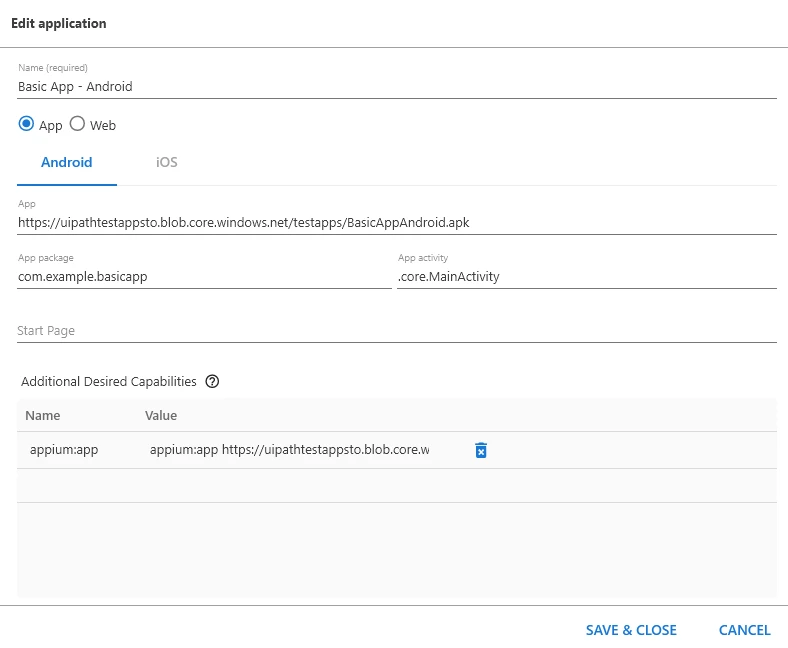The image size is (788, 648).
Task: Select the App radio button
Action: pos(26,124)
